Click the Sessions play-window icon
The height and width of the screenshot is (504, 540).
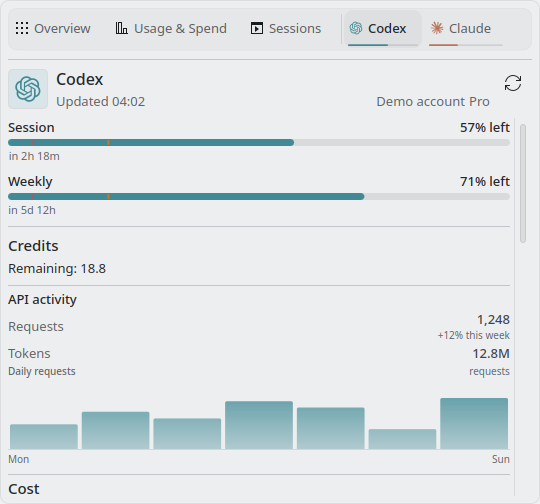tap(257, 28)
